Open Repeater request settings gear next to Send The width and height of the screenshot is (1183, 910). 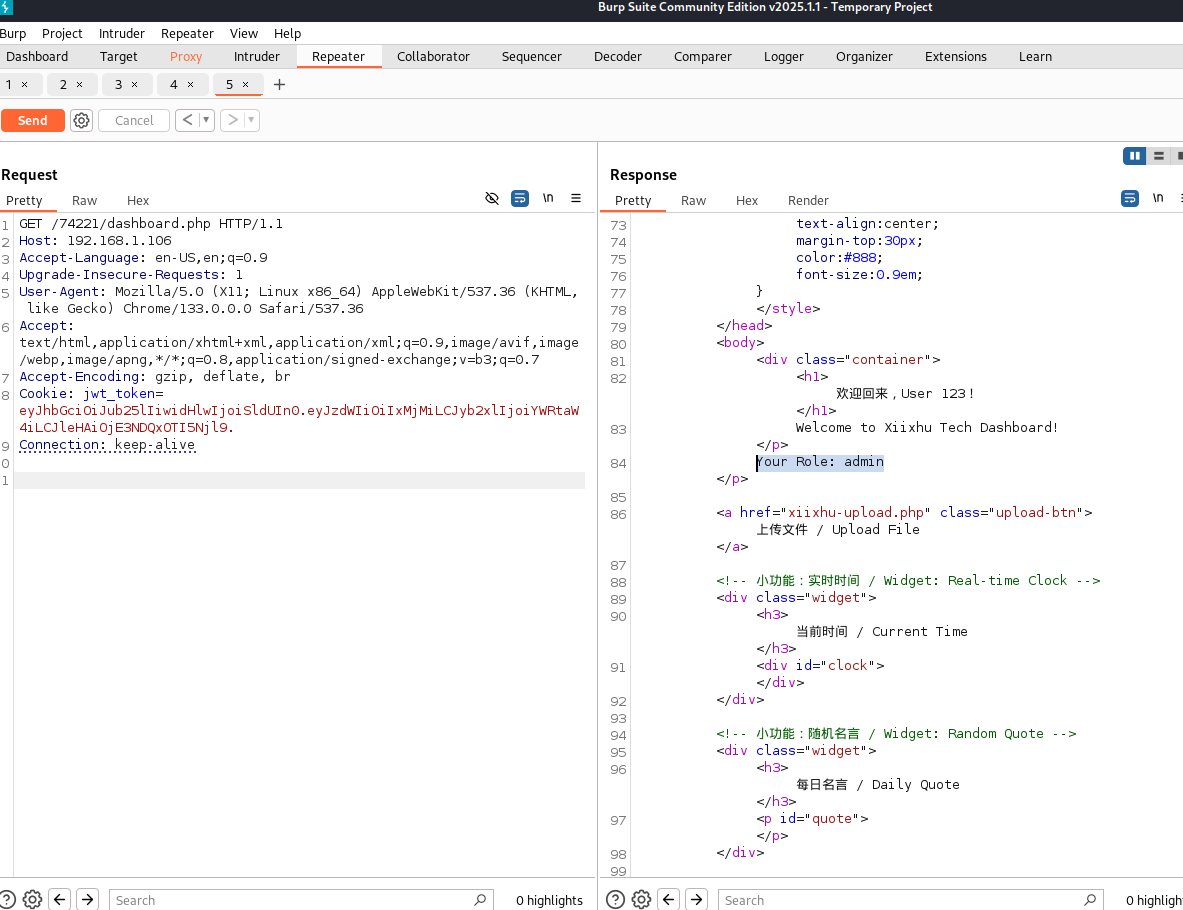81,120
